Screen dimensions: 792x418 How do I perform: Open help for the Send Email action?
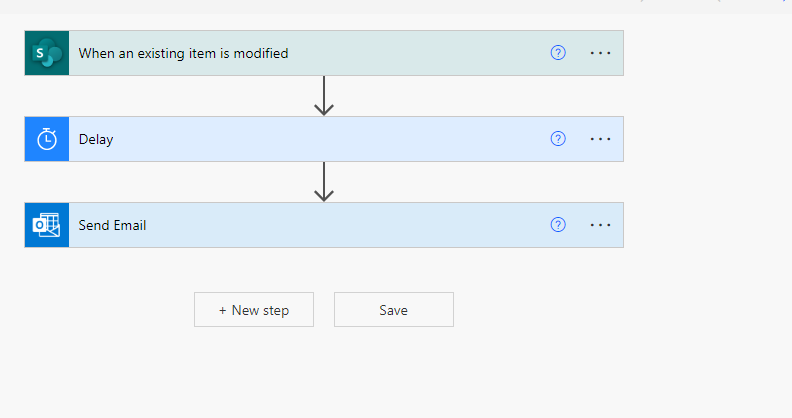click(x=558, y=225)
